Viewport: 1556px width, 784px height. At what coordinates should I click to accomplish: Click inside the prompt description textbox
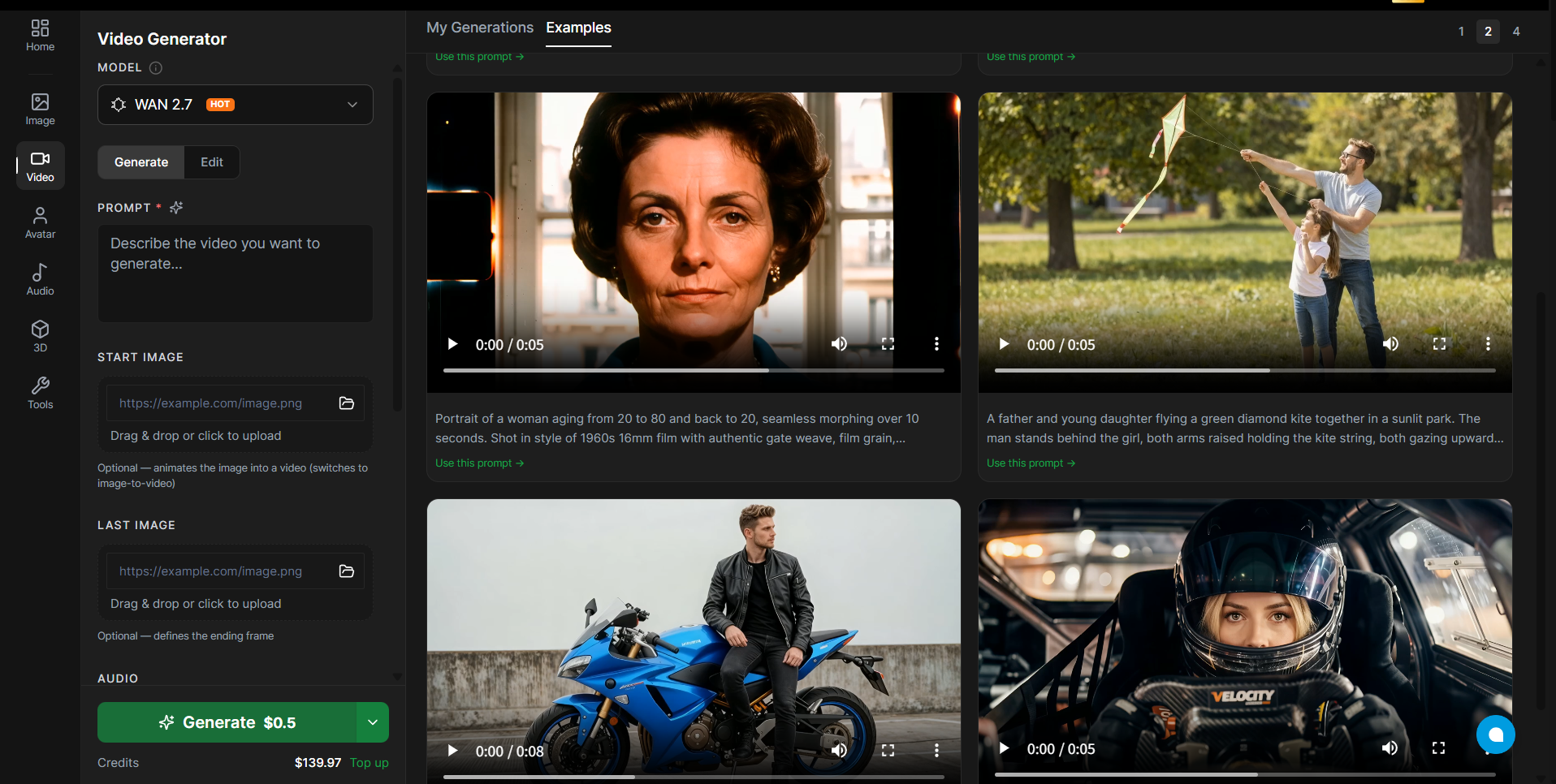point(234,274)
